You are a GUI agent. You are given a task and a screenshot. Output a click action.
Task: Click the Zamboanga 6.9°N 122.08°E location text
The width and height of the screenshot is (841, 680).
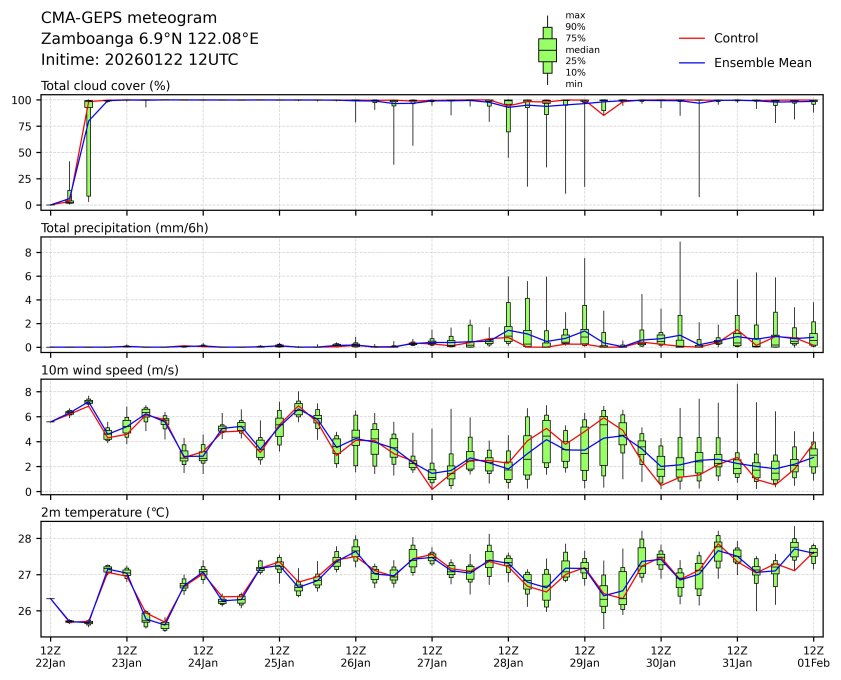click(x=149, y=39)
